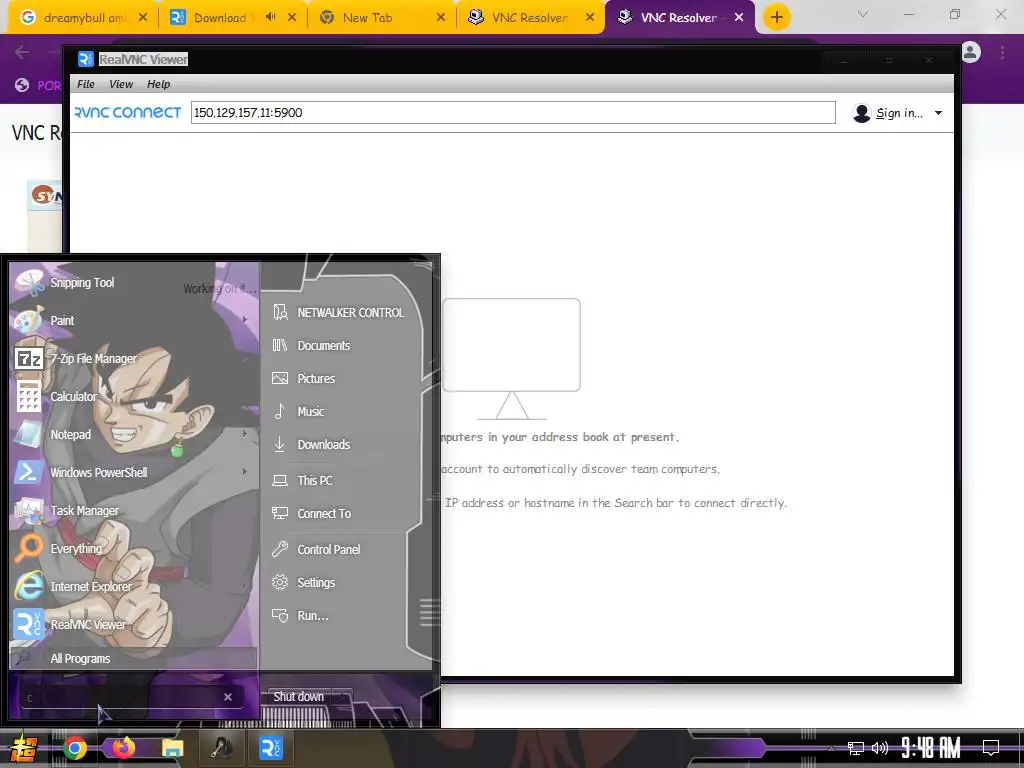The image size is (1024, 768).
Task: Click the RealVNC Viewer taskbar icon
Action: point(270,748)
